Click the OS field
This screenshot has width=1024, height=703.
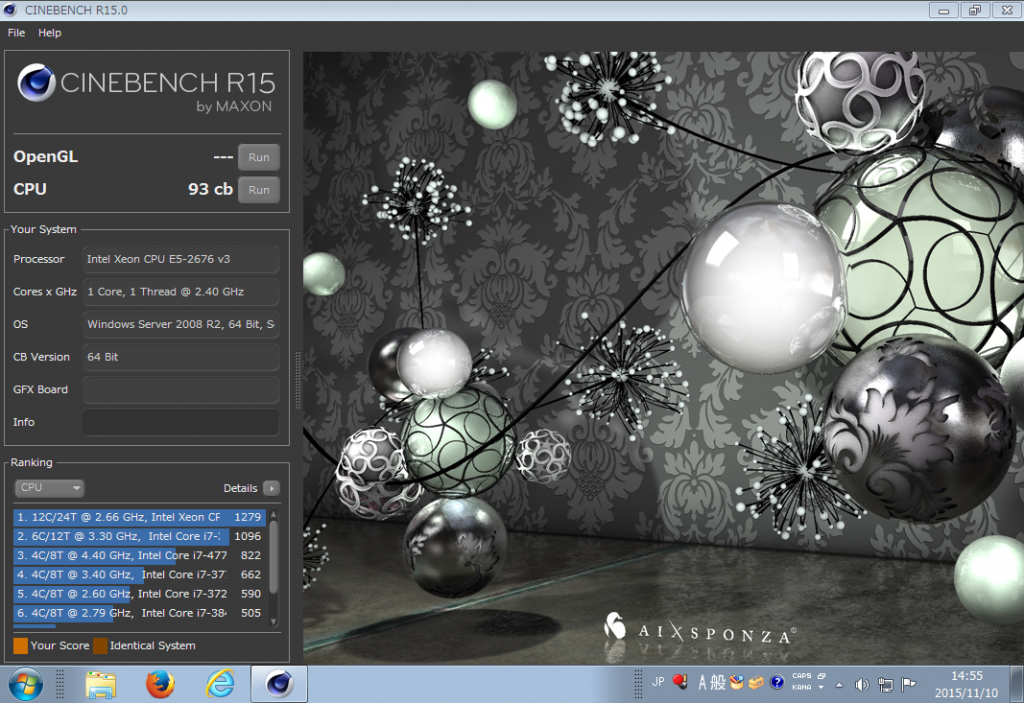click(181, 325)
